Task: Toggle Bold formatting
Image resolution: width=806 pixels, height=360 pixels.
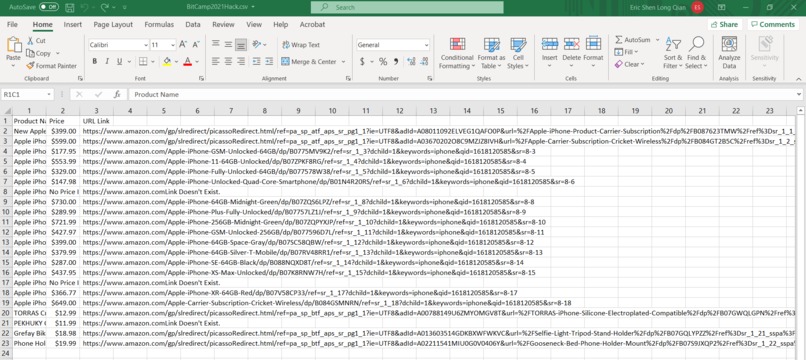Action: pyautogui.click(x=95, y=62)
